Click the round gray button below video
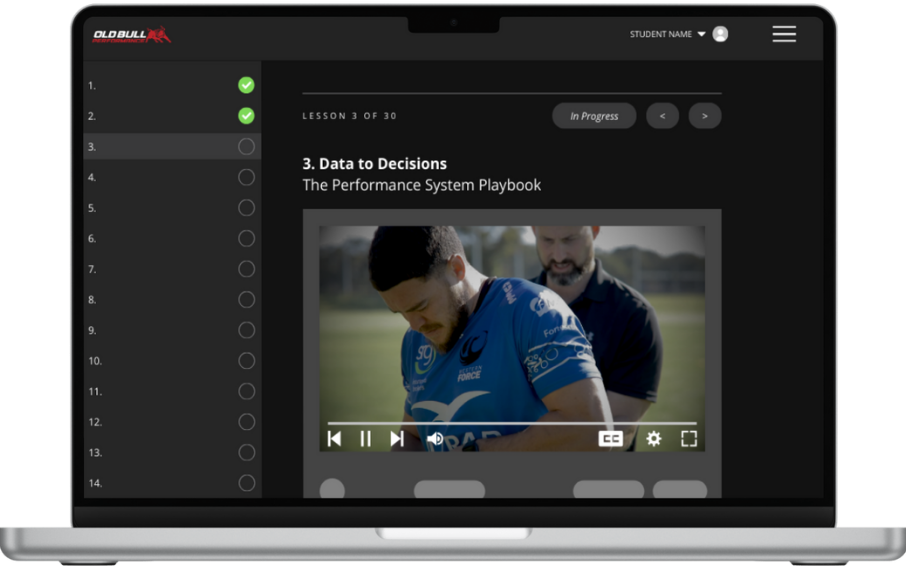 (332, 489)
